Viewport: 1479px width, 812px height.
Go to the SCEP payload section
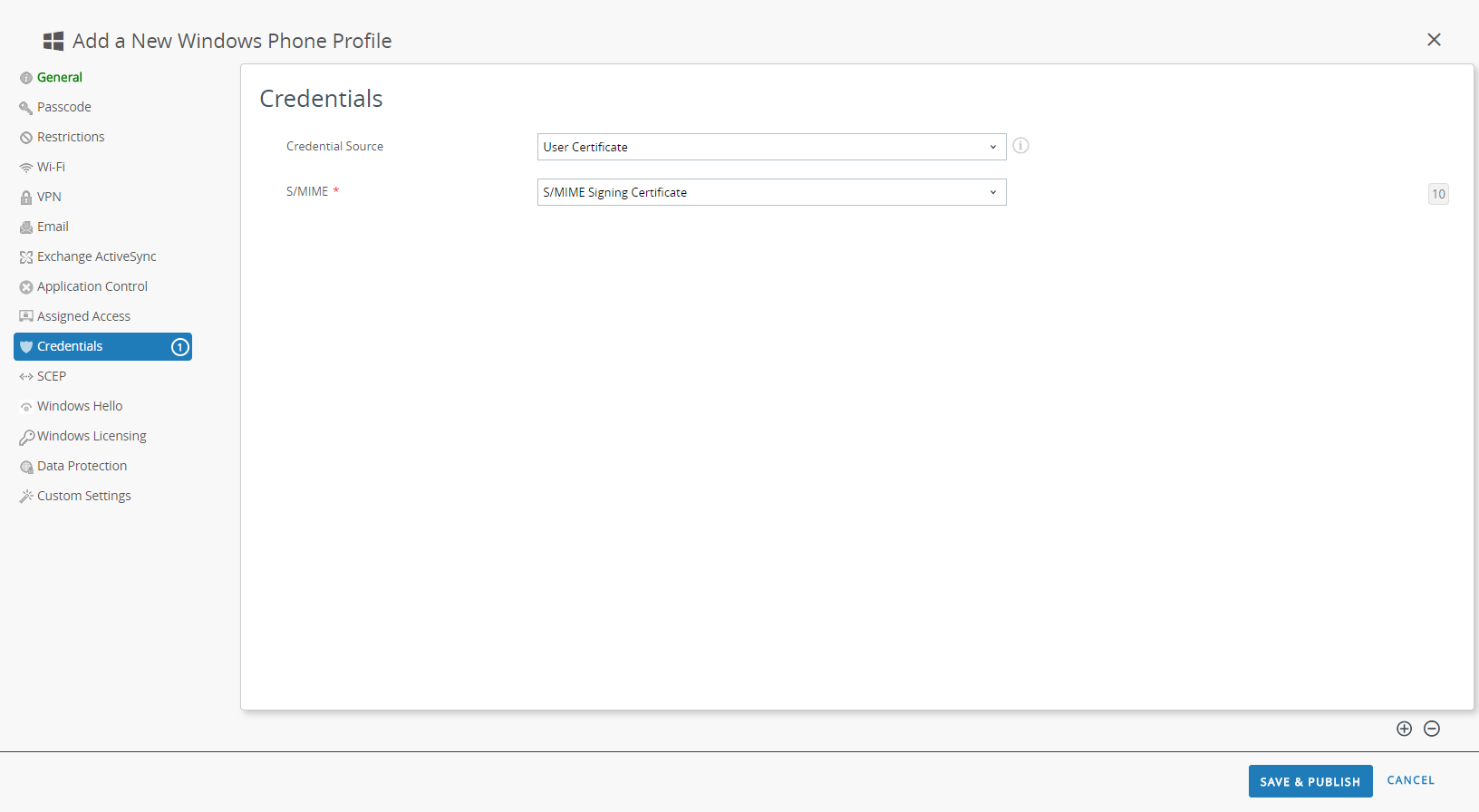tap(52, 376)
